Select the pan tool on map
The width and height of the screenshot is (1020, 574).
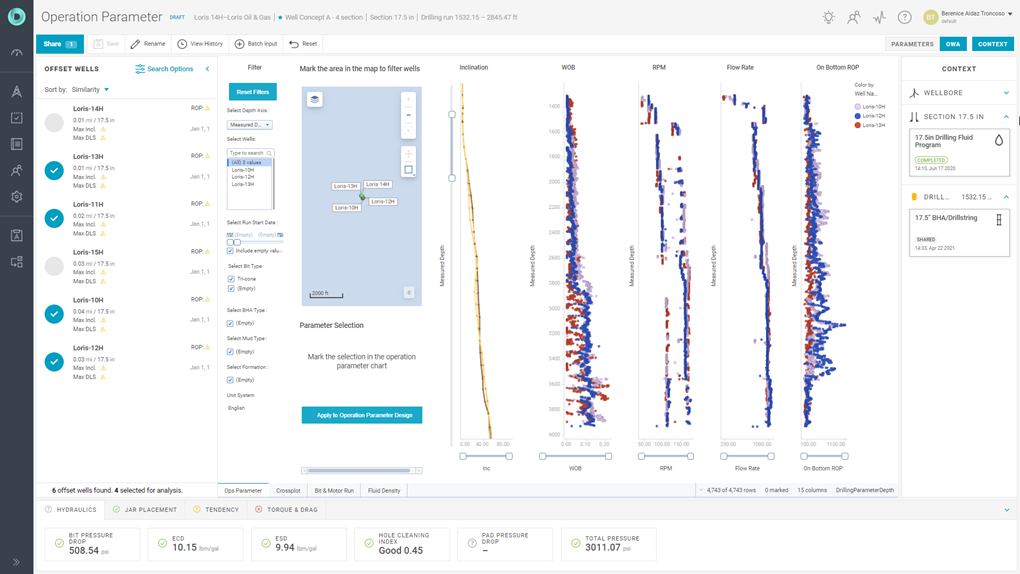point(409,154)
